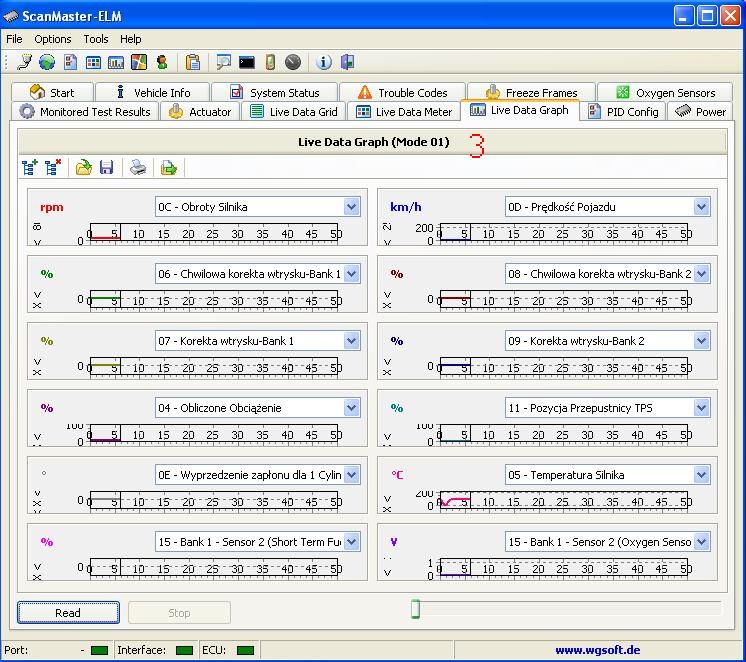Open the www.wgsoft.de link
Image resolution: width=746 pixels, height=662 pixels.
click(597, 650)
